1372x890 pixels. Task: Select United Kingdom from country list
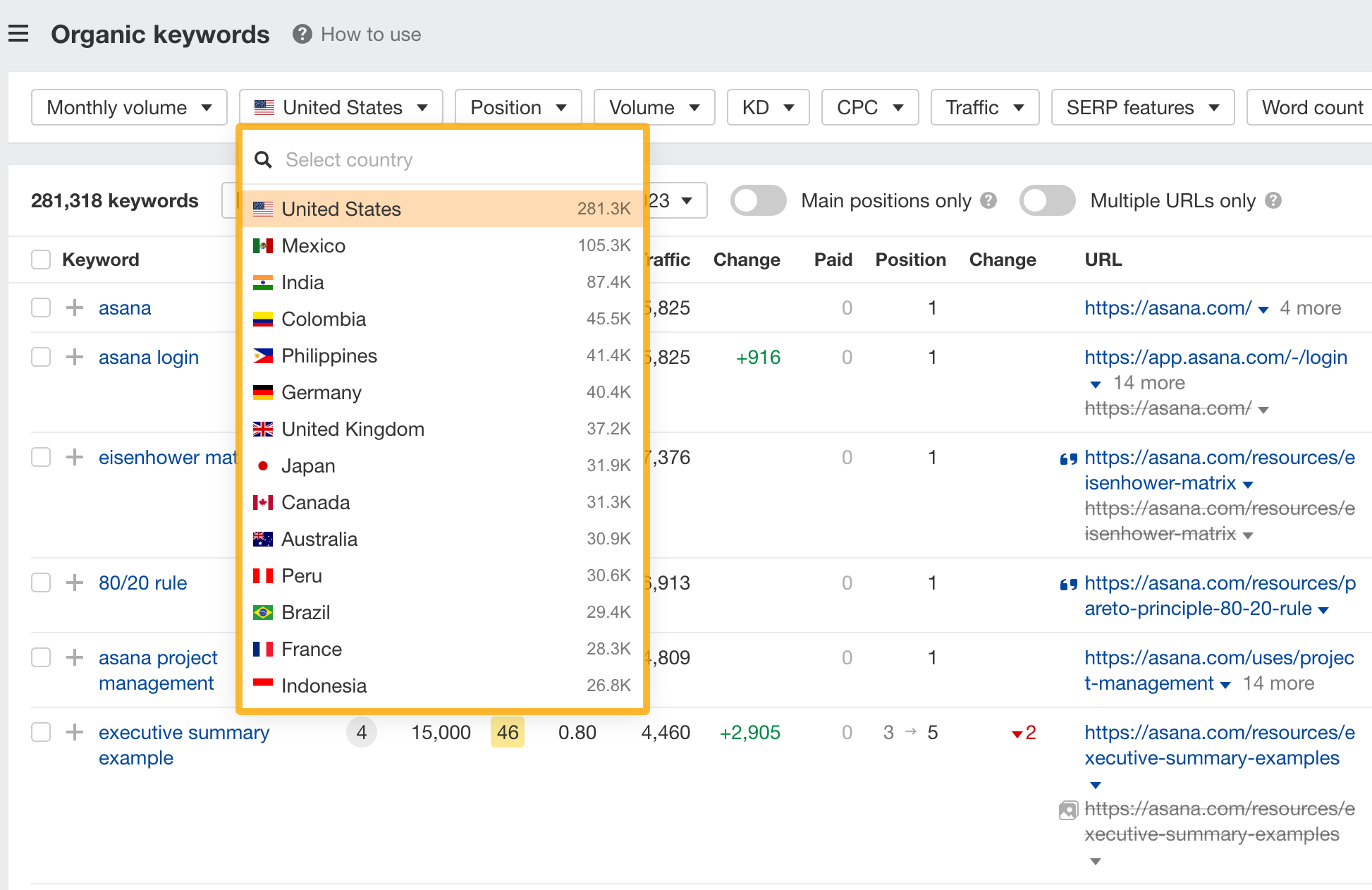442,429
